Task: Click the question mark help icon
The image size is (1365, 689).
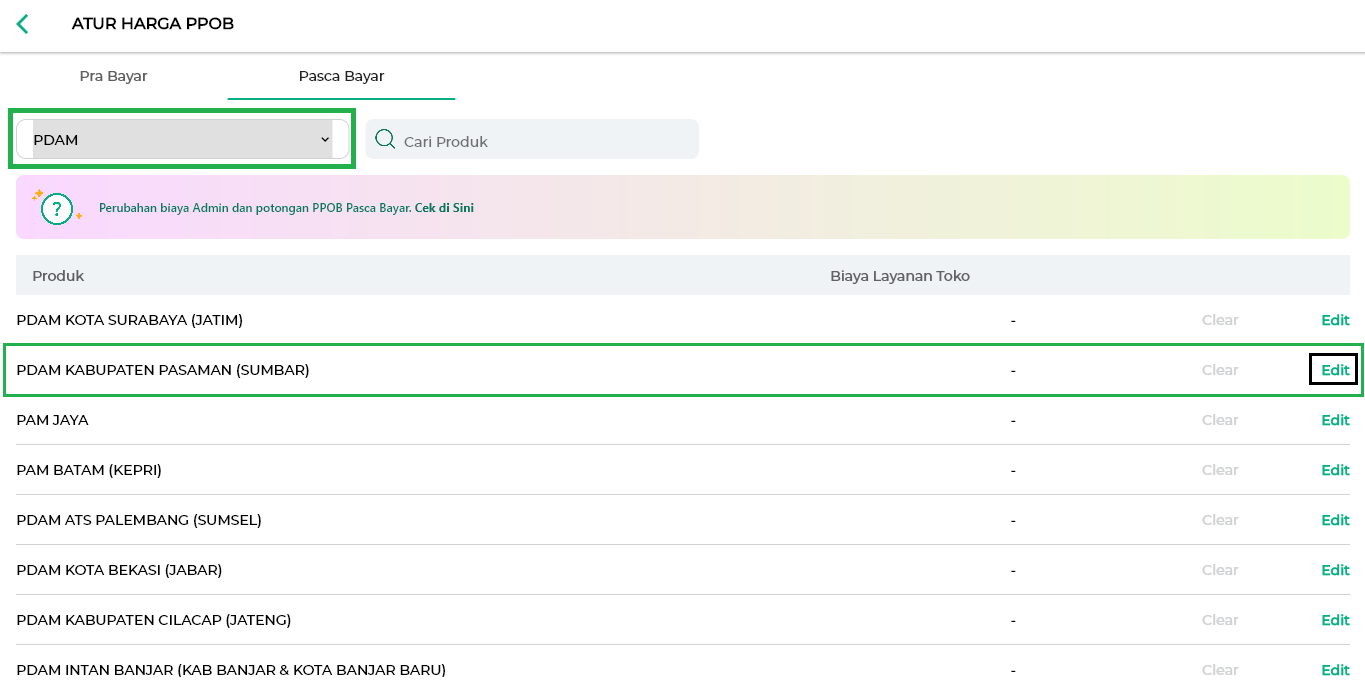Action: 58,208
